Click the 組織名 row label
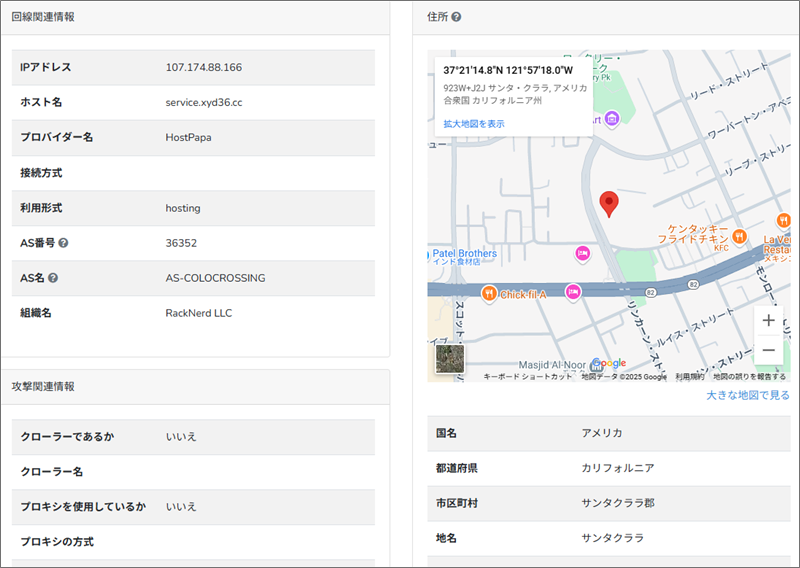The width and height of the screenshot is (800, 568). (36, 313)
